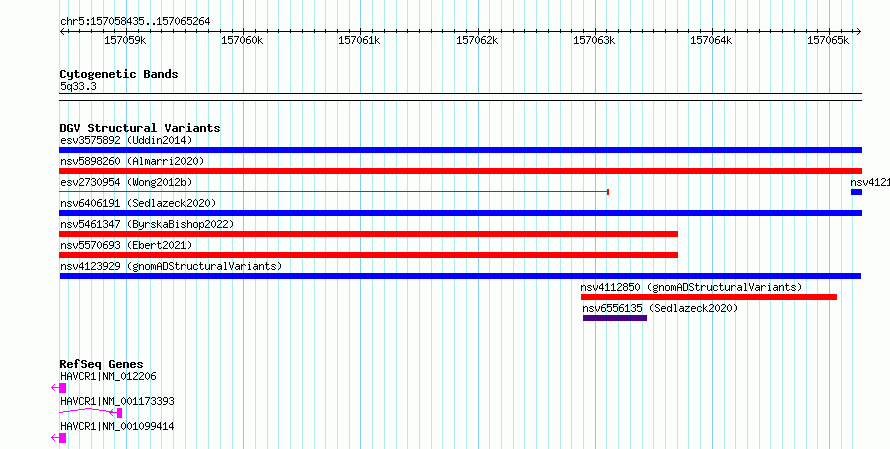Viewport: 890px width, 449px height.
Task: Click the nsv5570693 (Ebert2021) variant label
Action: [126, 245]
